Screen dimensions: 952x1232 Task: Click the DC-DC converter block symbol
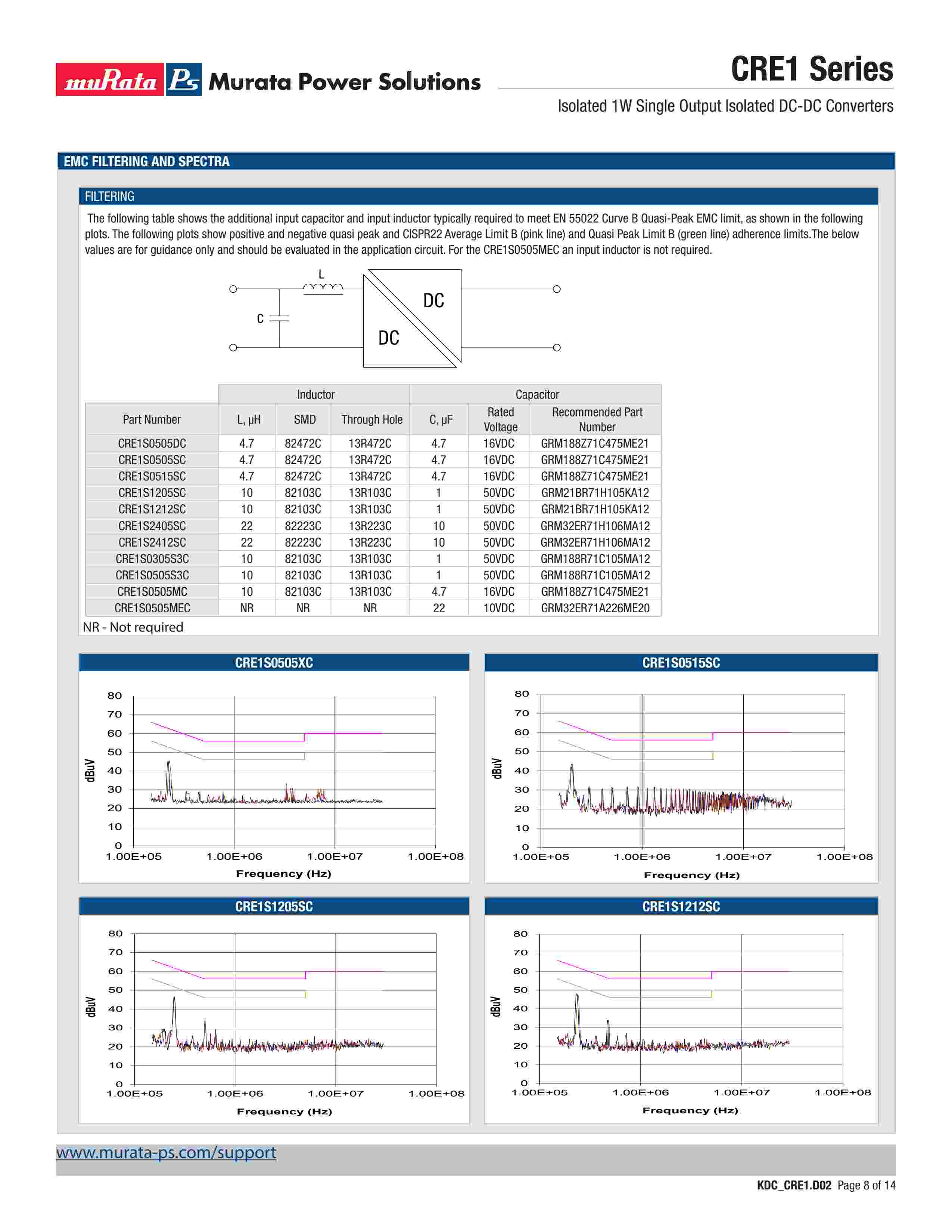click(x=412, y=318)
